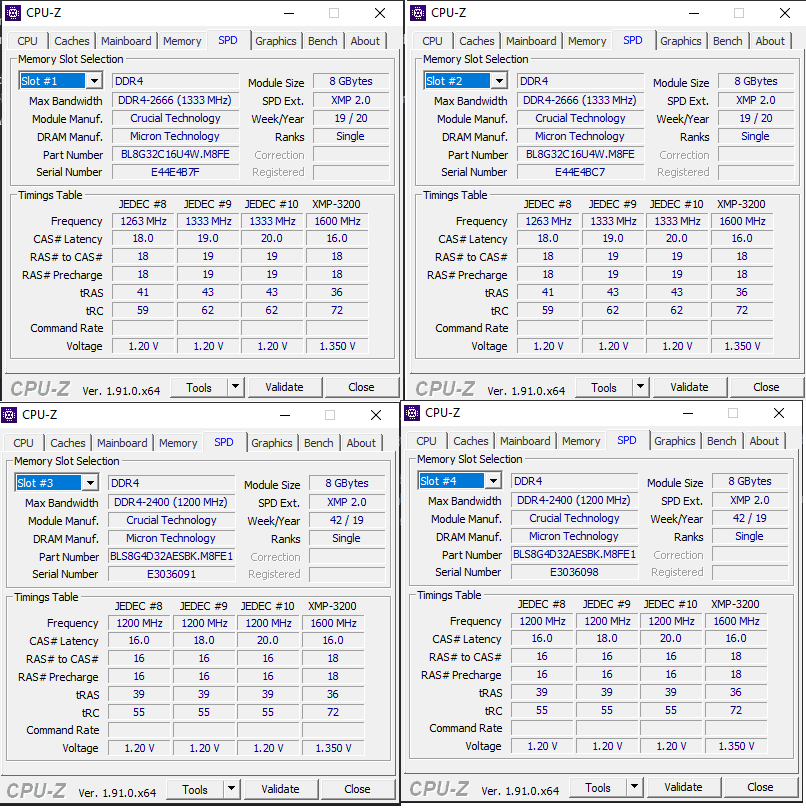Viewport: 806px width, 808px height.
Task: Select Memory tab in Slot #2 window
Action: click(586, 41)
